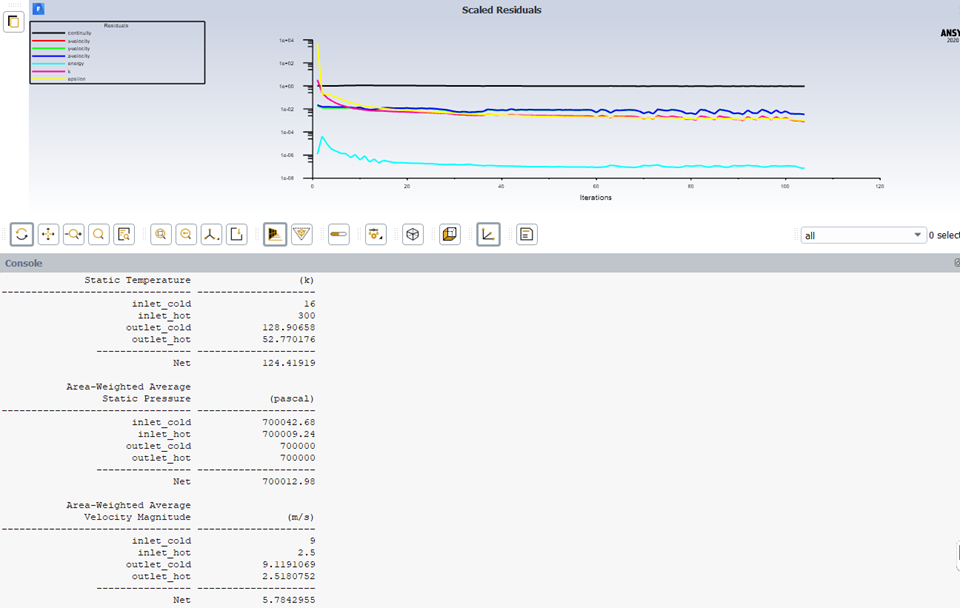Image resolution: width=960 pixels, height=608 pixels.
Task: Open the text report icon
Action: pyautogui.click(x=526, y=234)
